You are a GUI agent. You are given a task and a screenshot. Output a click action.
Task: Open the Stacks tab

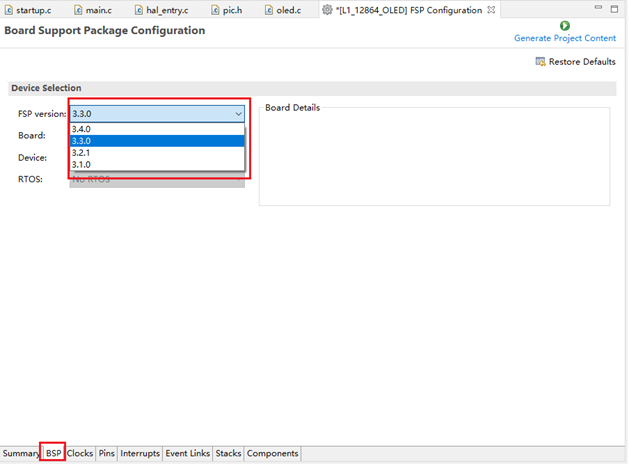228,454
